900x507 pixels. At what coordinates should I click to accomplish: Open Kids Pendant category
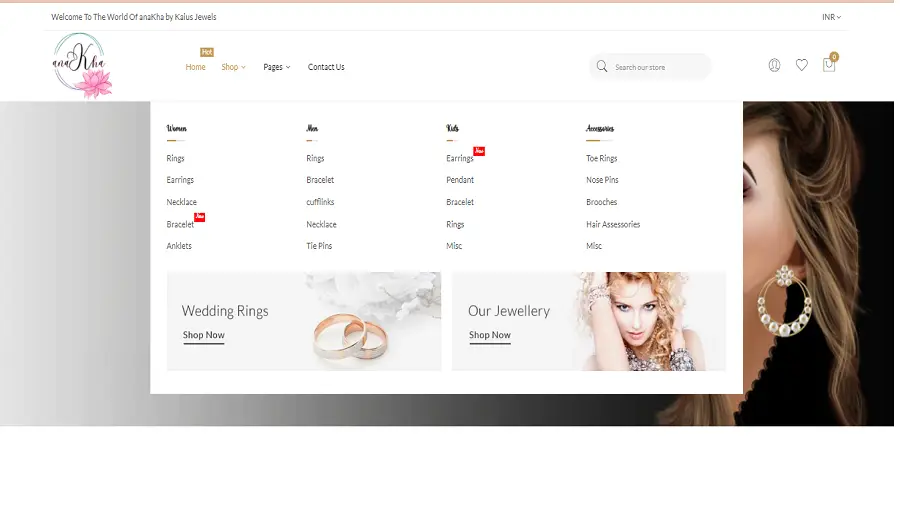[460, 180]
